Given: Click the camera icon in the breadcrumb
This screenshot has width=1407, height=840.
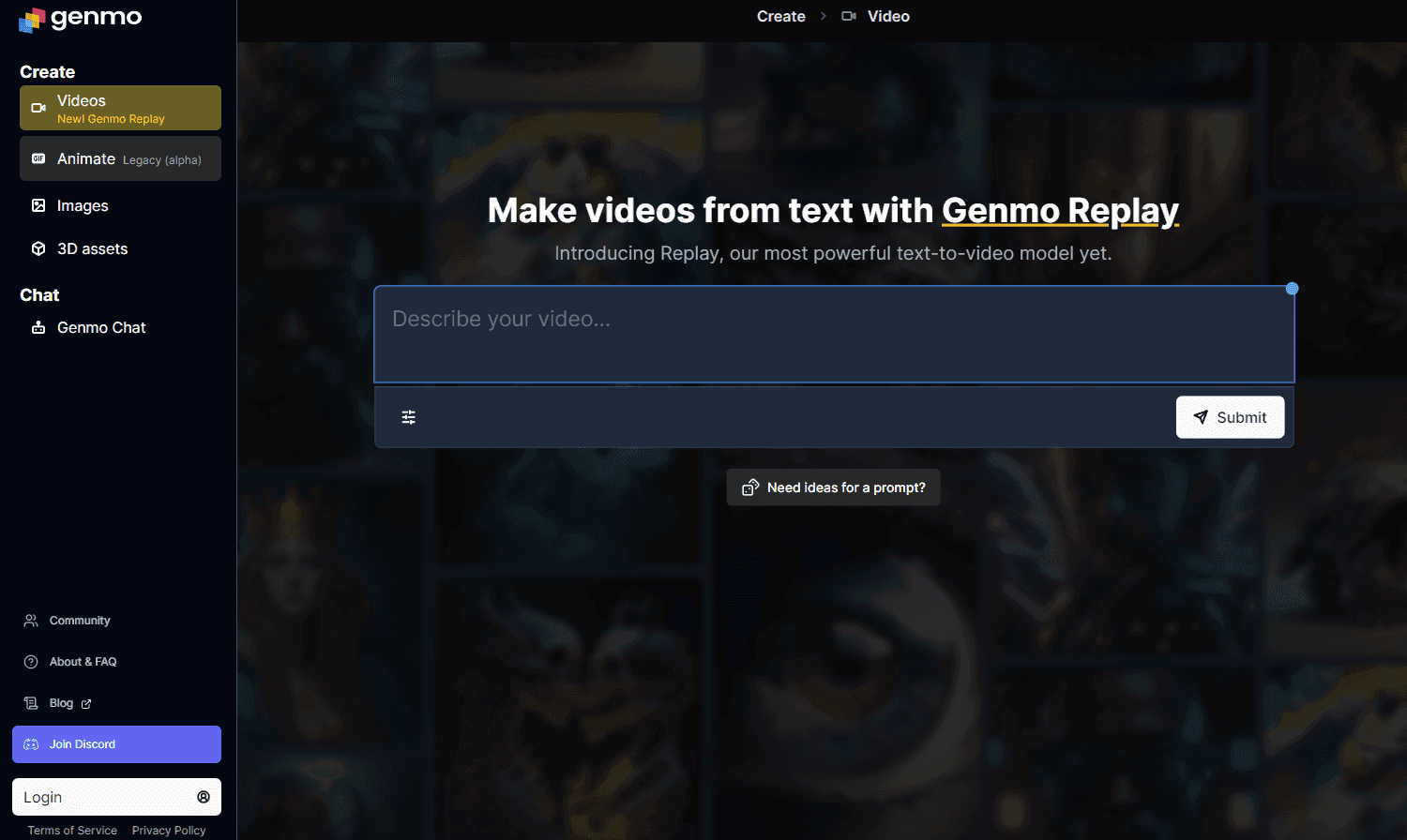Looking at the screenshot, I should click(849, 16).
